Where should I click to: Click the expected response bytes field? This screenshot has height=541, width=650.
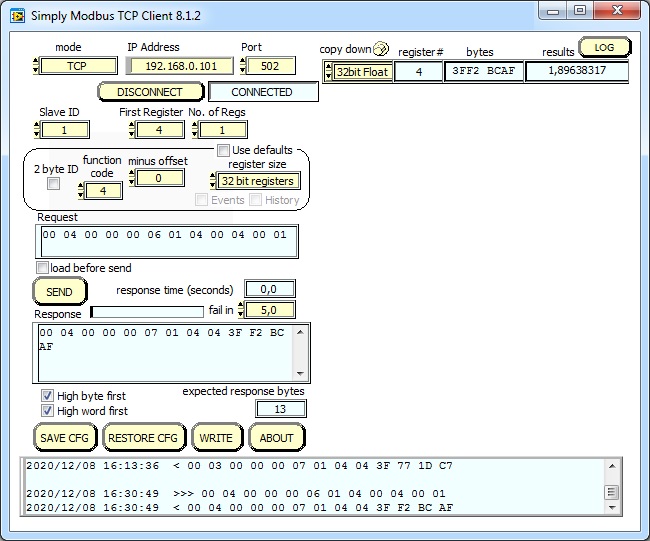point(281,409)
